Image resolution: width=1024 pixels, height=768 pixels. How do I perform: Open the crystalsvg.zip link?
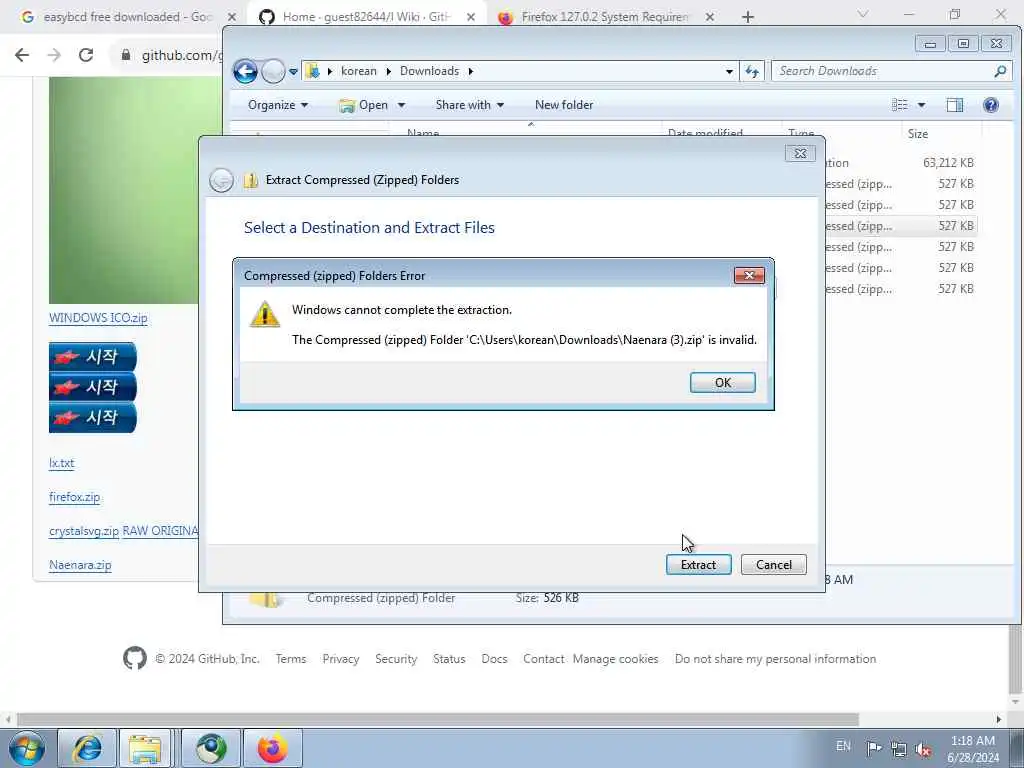coord(84,531)
